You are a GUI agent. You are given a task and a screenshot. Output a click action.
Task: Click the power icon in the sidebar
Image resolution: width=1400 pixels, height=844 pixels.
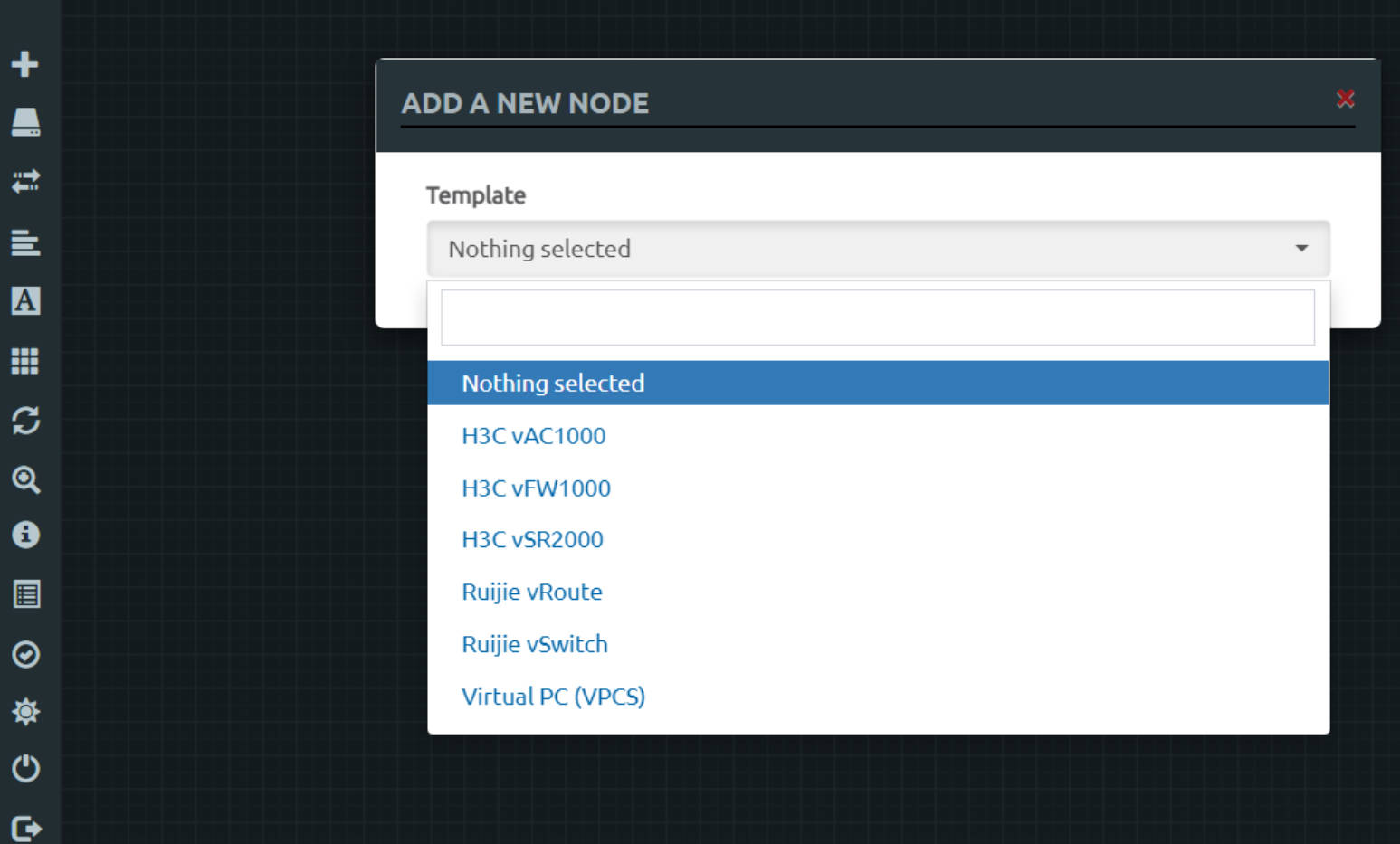pyautogui.click(x=25, y=769)
